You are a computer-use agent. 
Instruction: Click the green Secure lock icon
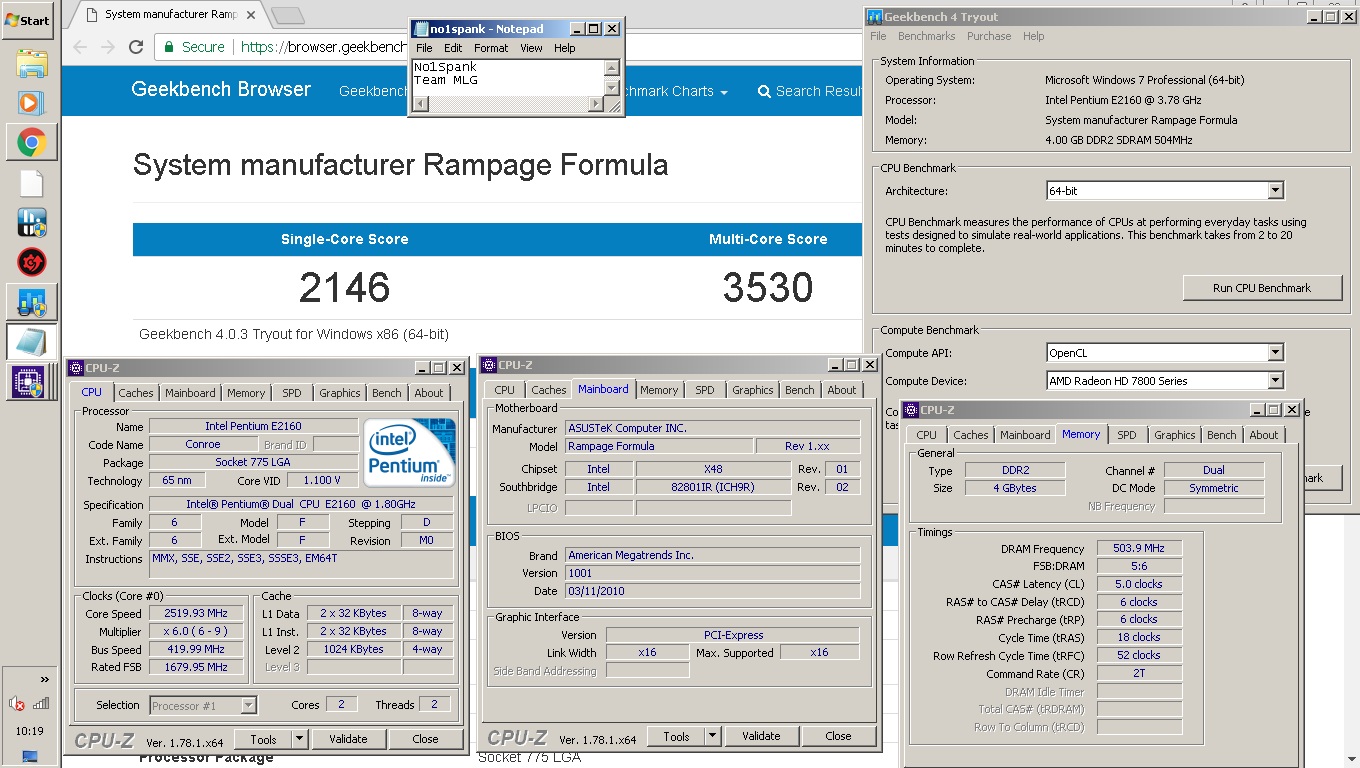(170, 47)
